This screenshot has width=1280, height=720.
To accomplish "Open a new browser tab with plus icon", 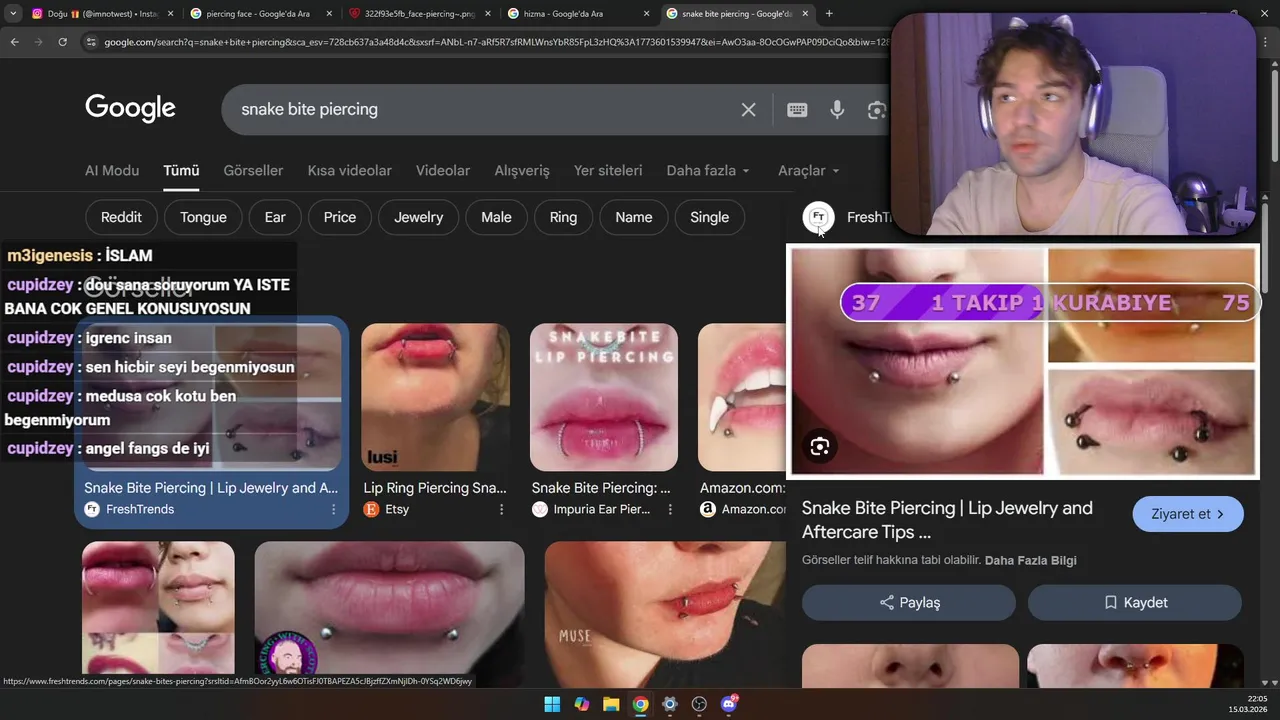I will [x=829, y=14].
